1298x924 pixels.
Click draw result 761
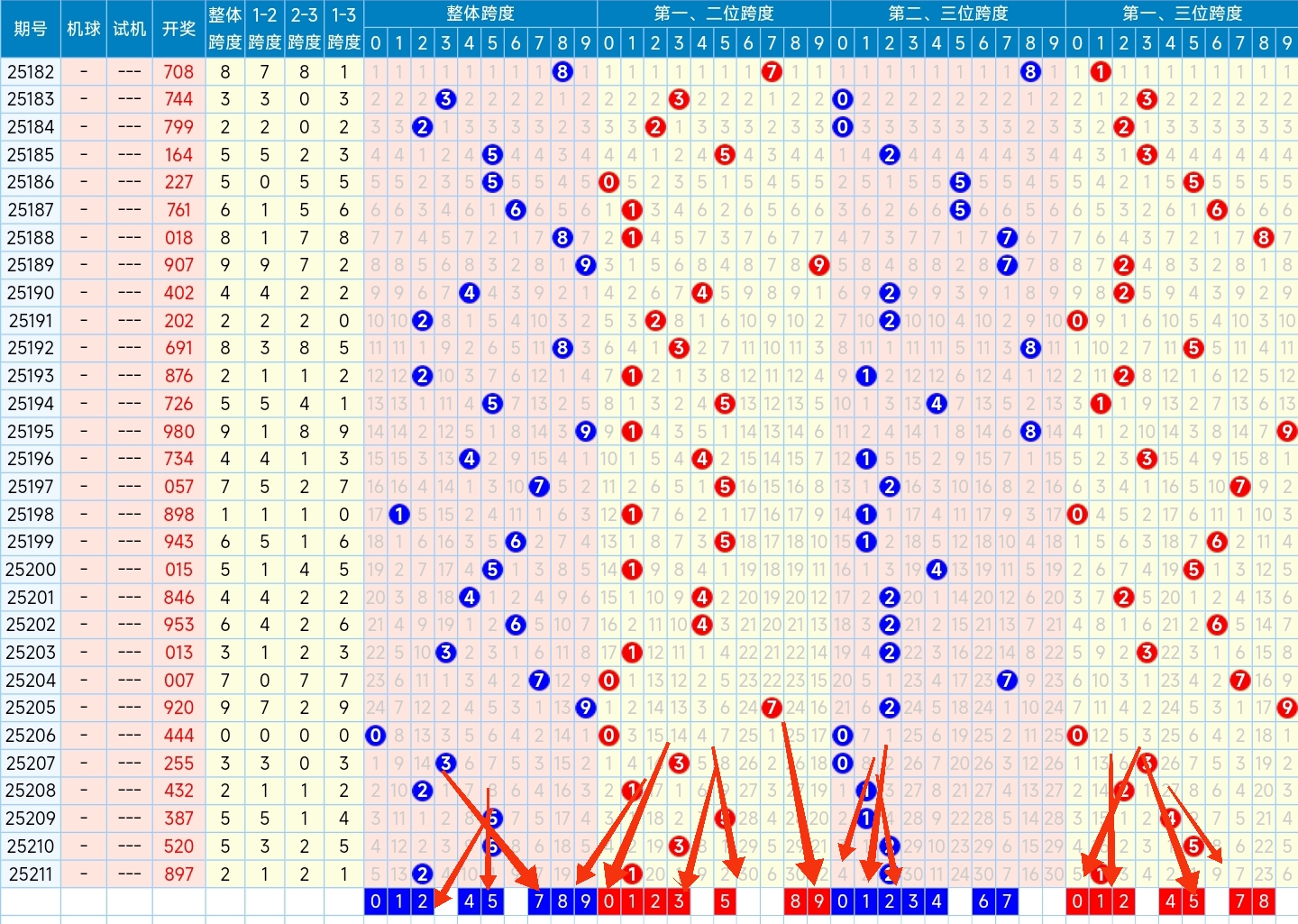(178, 210)
